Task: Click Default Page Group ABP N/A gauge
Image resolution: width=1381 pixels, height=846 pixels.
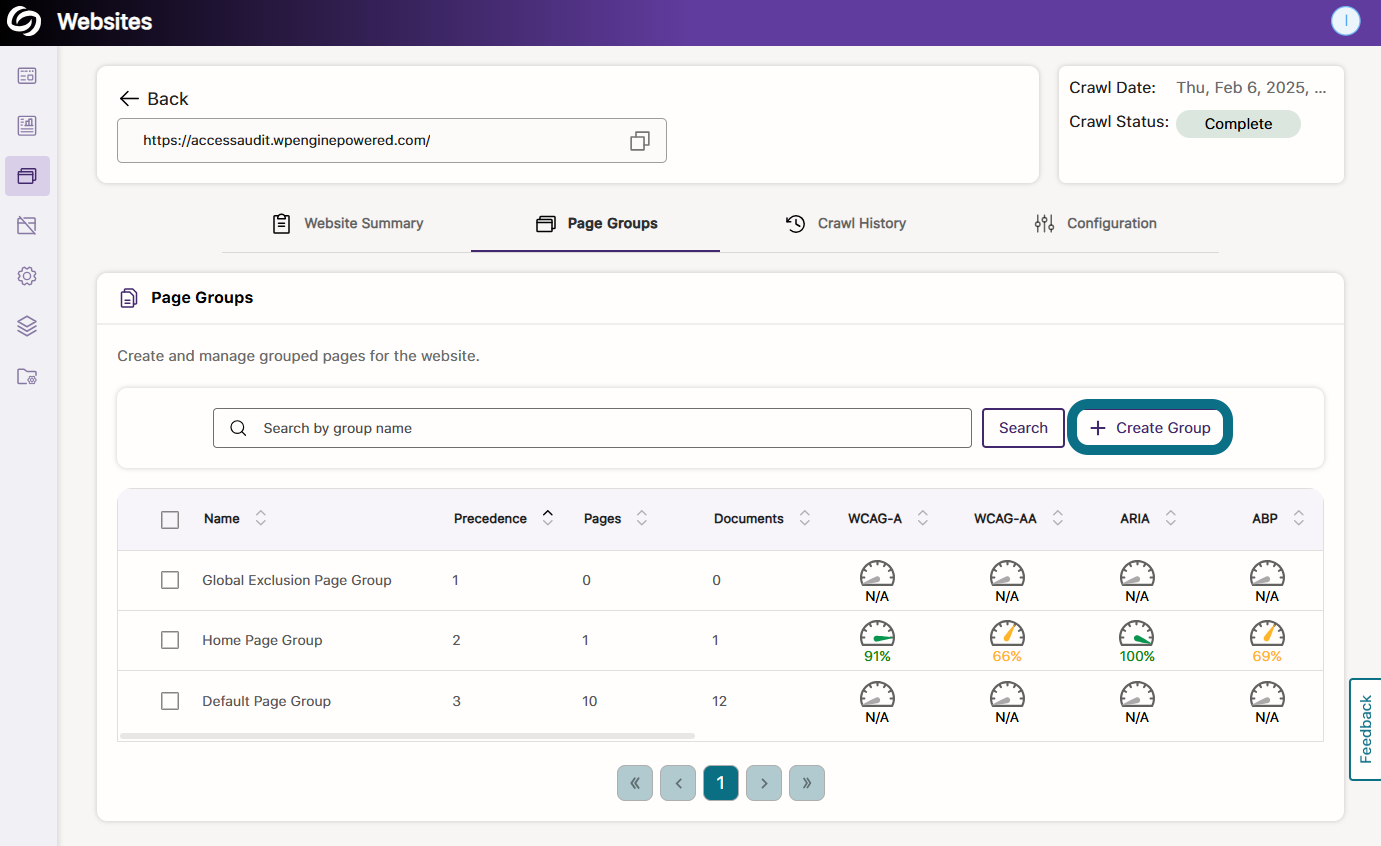Action: (1267, 701)
